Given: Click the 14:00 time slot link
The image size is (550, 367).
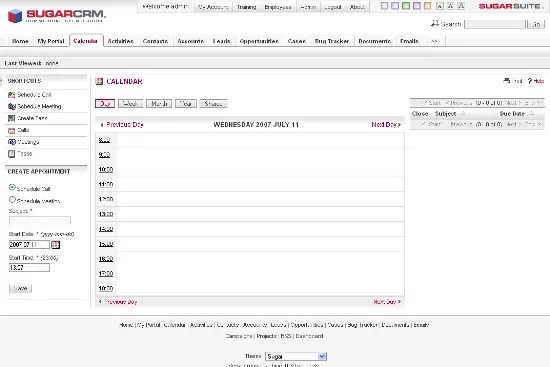Looking at the screenshot, I should point(106,229).
